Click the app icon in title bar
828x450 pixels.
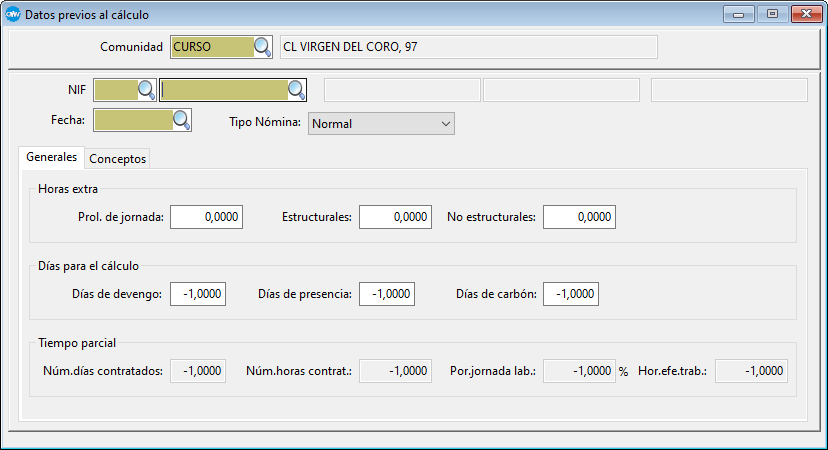(x=13, y=14)
